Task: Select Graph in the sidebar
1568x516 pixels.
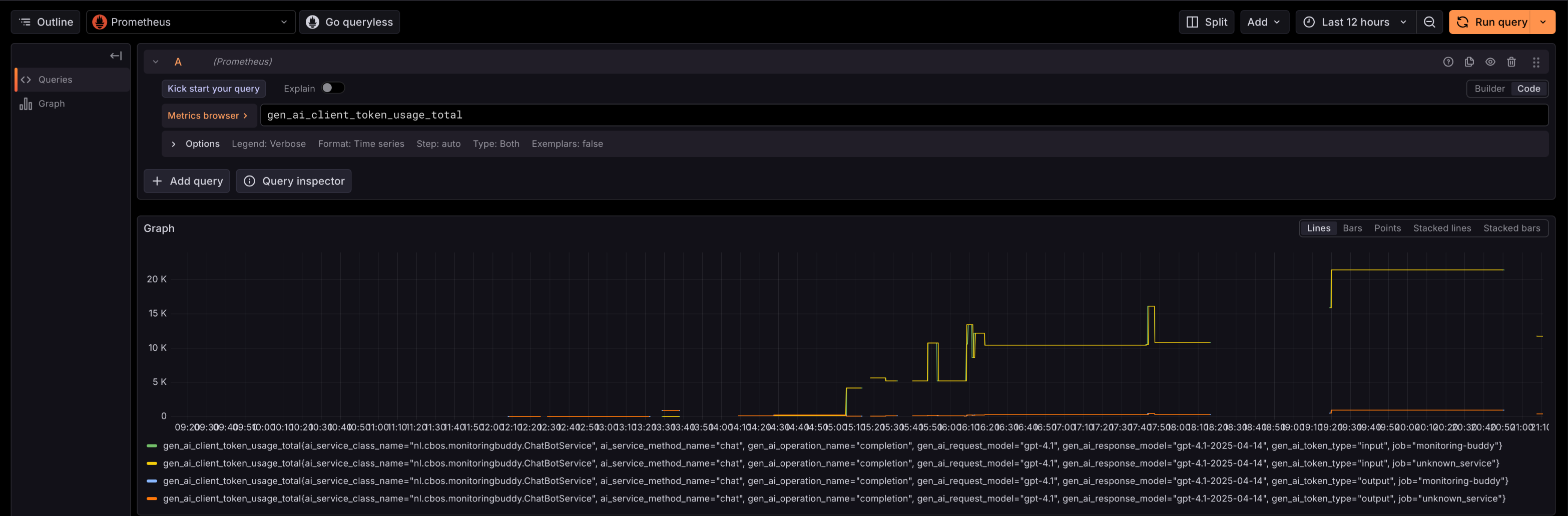Action: coord(72,104)
